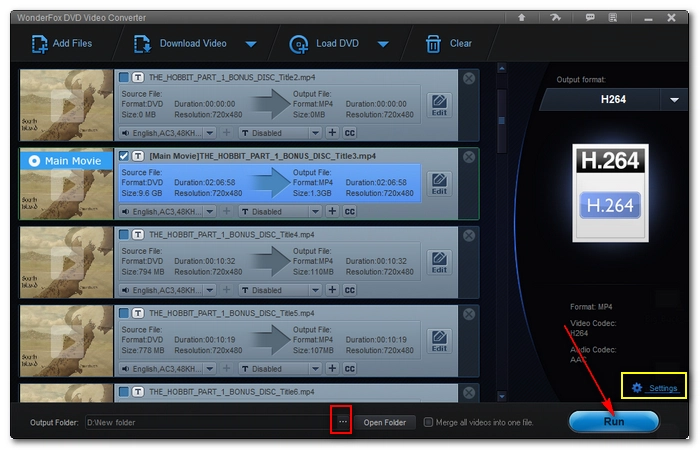This screenshot has height=450, width=700.
Task: Check the Title5.mp4 checkbox
Action: coord(124,313)
